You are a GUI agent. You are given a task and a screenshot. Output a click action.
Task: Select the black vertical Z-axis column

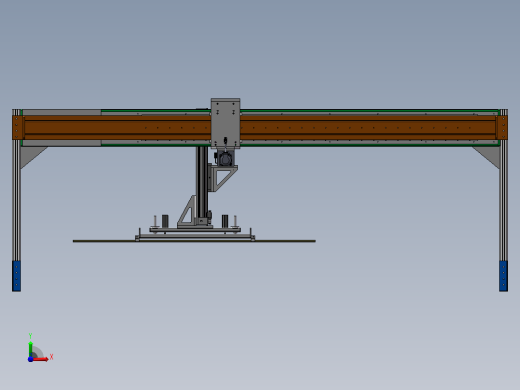click(x=202, y=183)
